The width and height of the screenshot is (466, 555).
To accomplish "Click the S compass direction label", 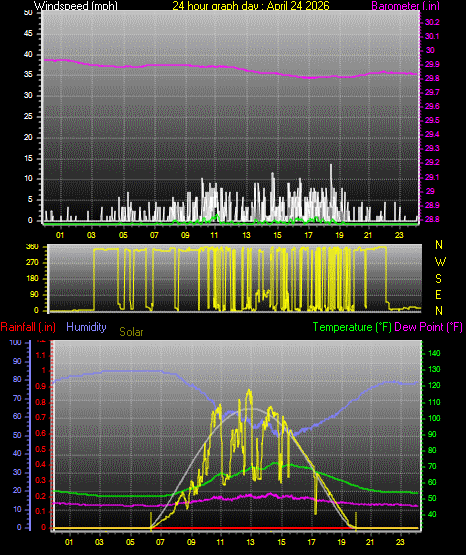I will click(x=438, y=279).
